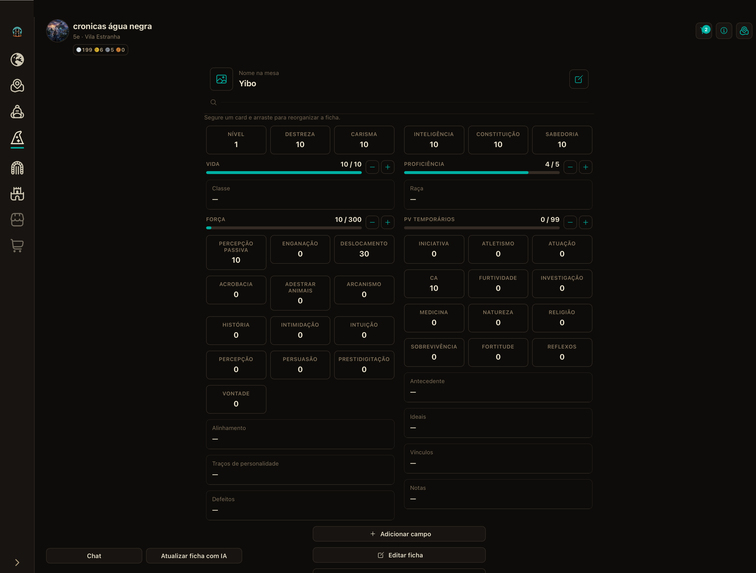
Task: Expand the sidebar with the bottom chevron
Action: pyautogui.click(x=17, y=562)
